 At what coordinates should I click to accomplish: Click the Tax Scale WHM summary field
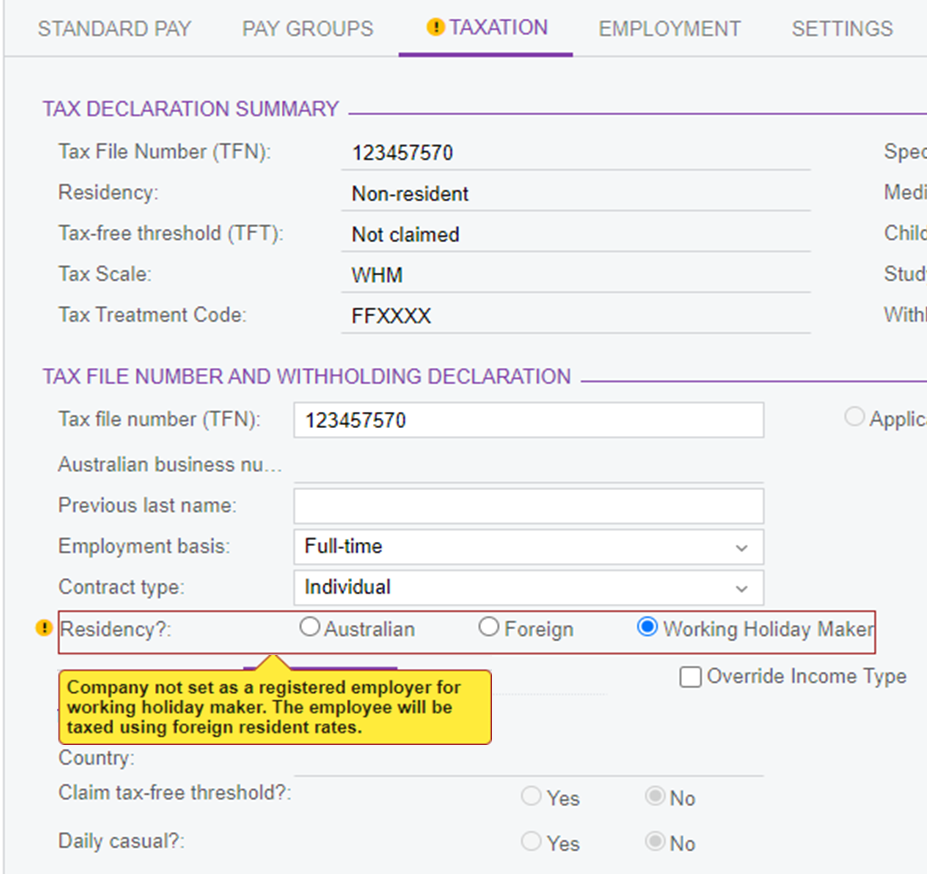575,275
